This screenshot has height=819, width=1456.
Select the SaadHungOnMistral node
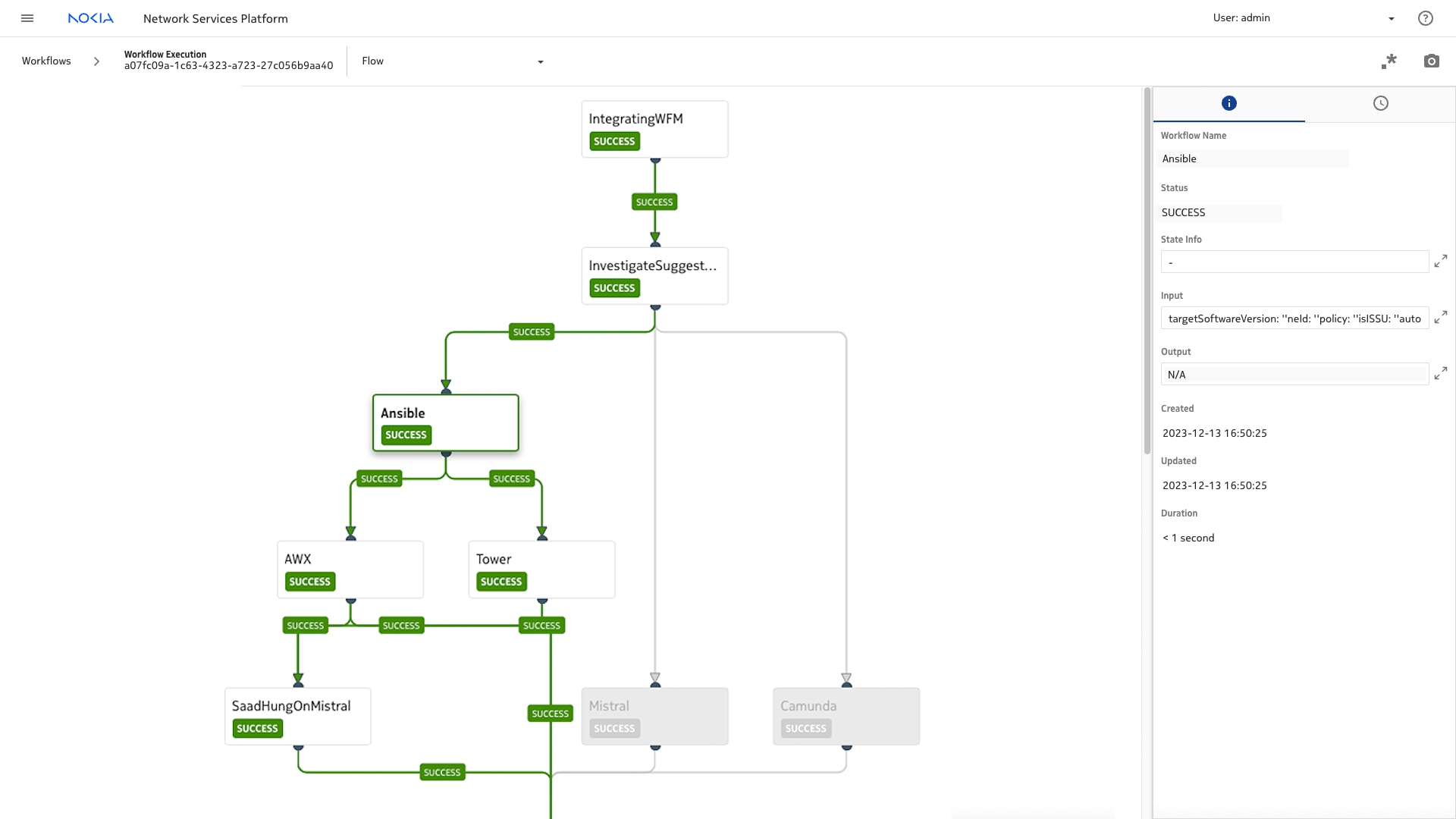coord(297,717)
